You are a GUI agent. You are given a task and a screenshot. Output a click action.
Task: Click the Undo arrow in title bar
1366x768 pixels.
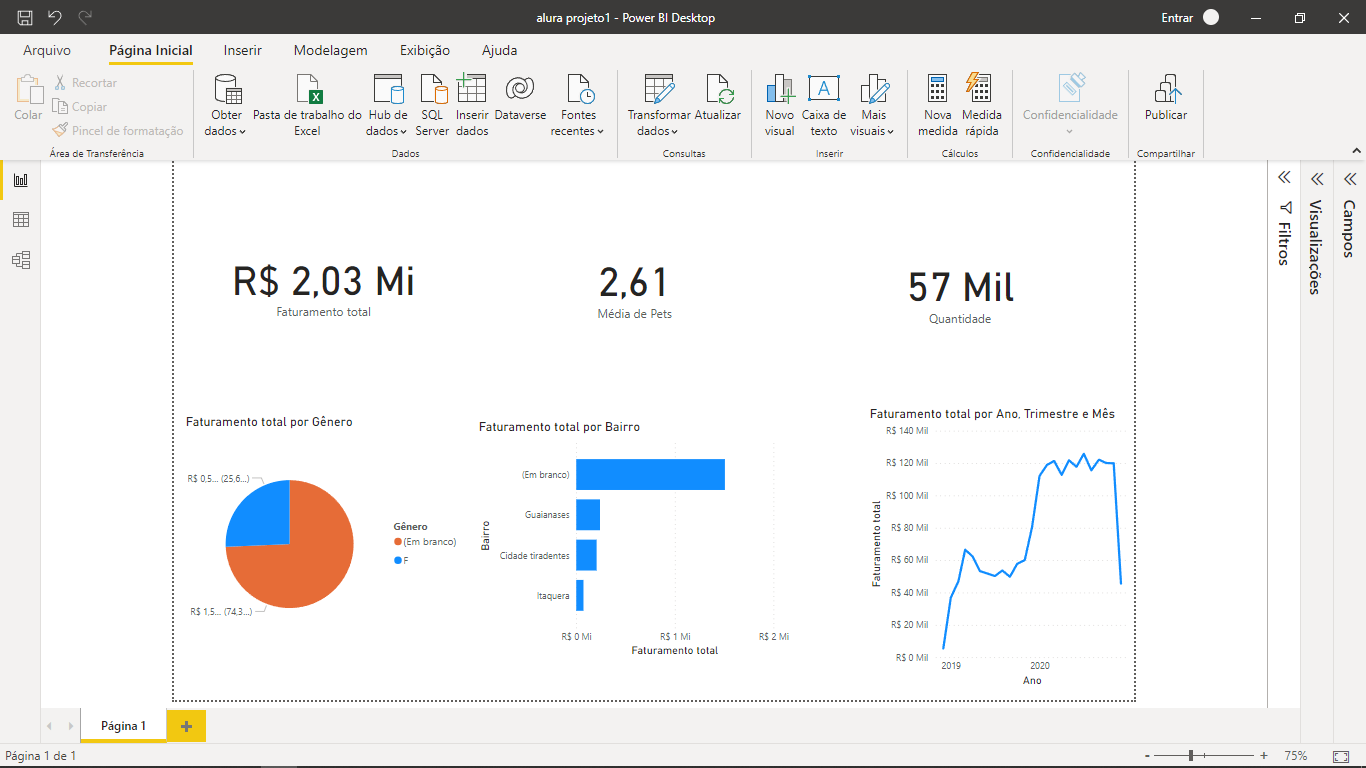tap(55, 17)
